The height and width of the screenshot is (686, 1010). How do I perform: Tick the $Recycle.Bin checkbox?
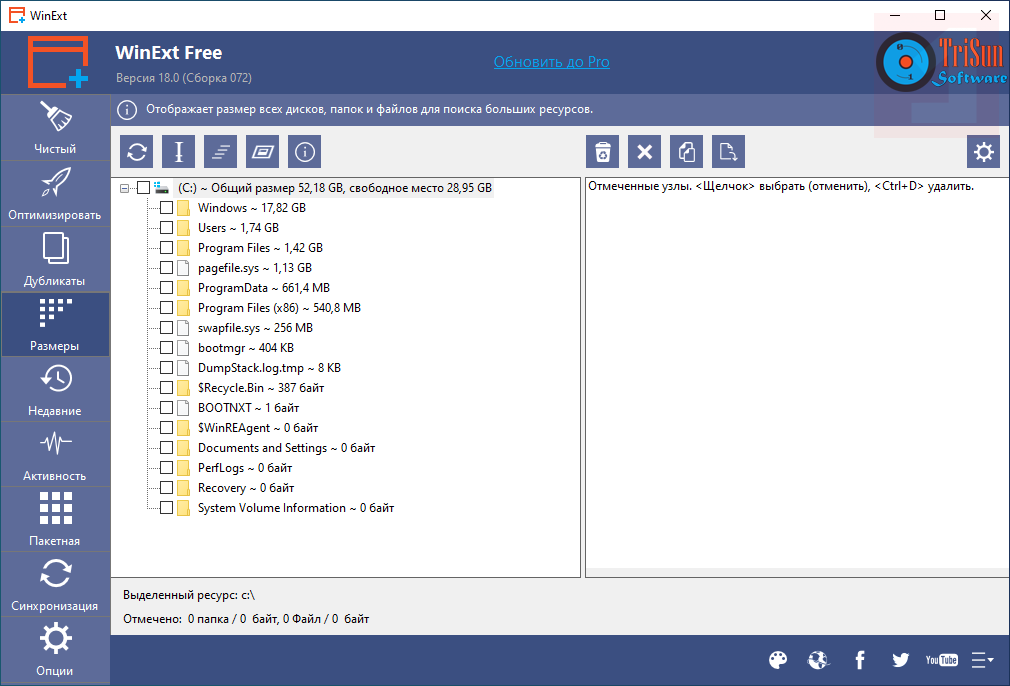[166, 387]
